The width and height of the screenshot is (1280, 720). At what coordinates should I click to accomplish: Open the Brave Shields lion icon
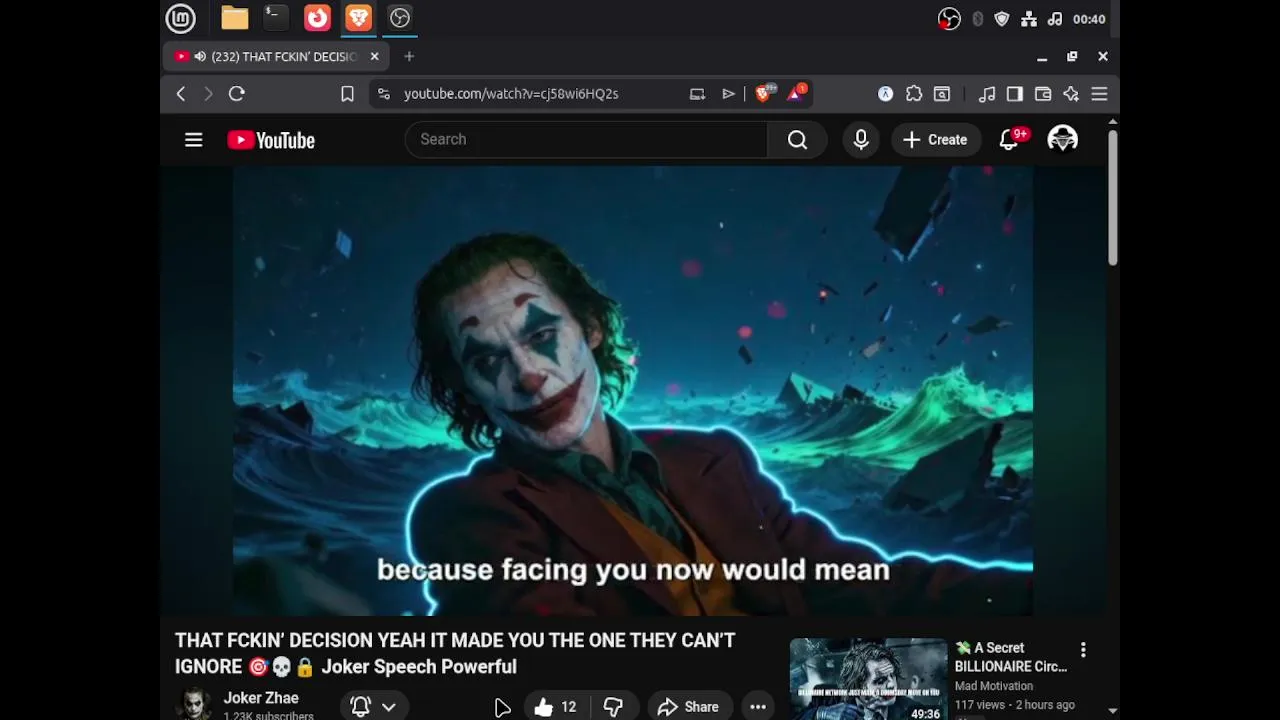pos(764,93)
